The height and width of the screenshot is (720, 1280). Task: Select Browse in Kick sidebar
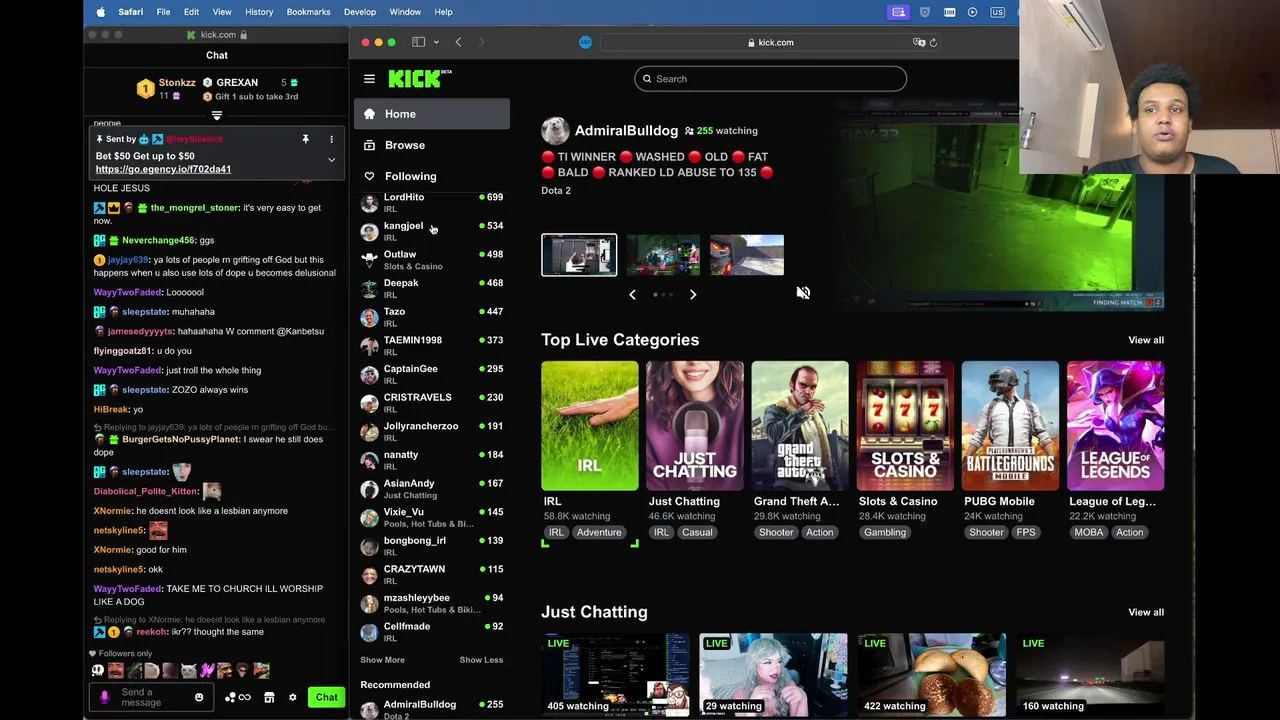coord(432,145)
